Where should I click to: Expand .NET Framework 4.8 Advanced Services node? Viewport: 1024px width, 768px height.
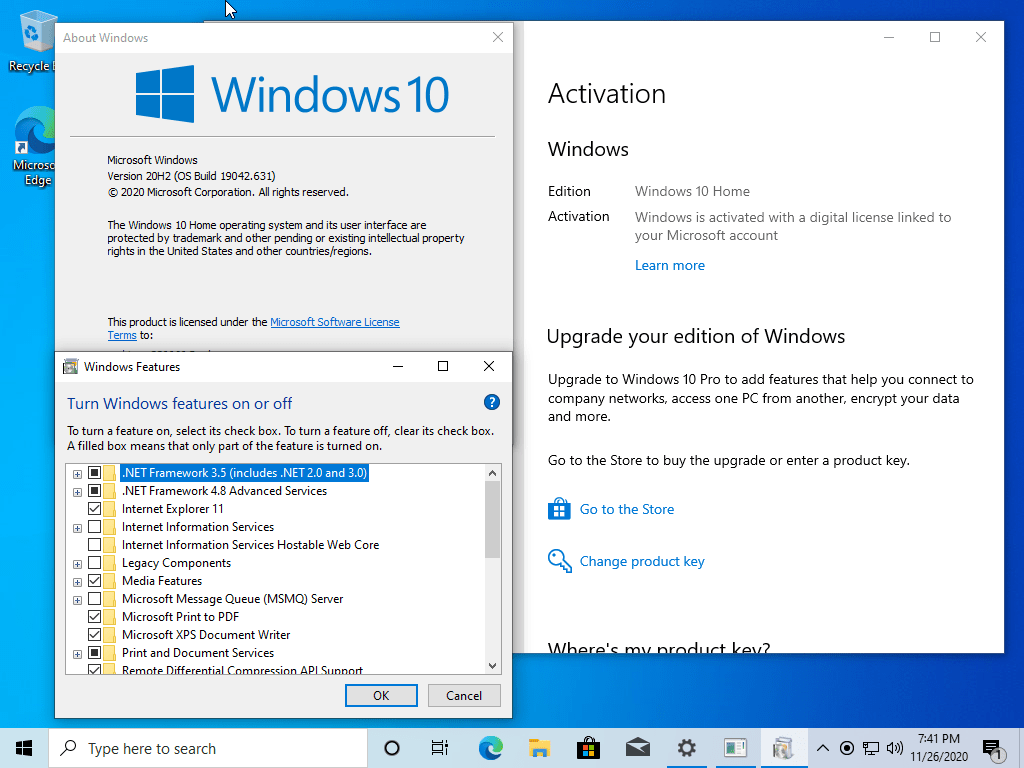77,492
